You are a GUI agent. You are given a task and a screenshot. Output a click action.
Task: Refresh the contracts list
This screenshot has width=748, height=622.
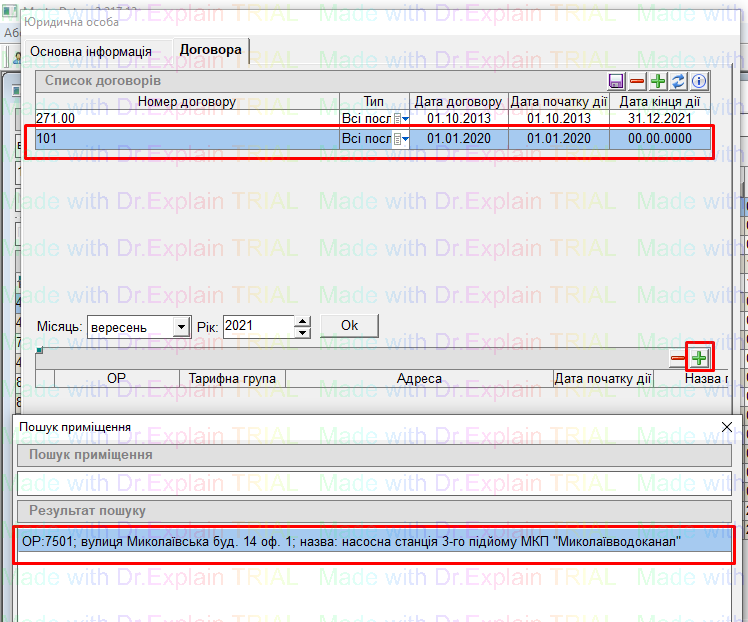(x=678, y=82)
